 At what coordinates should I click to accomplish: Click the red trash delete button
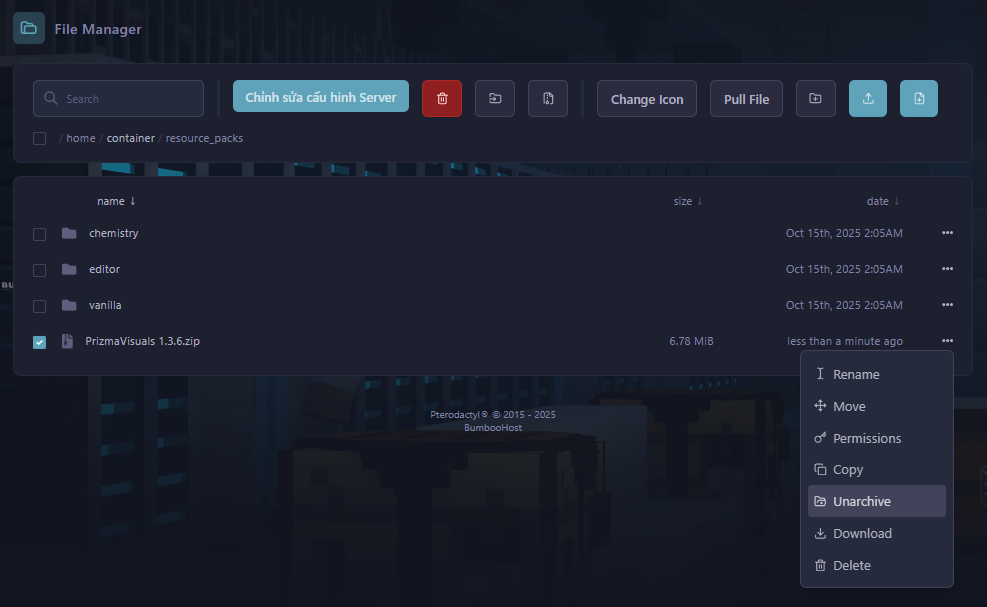click(442, 99)
